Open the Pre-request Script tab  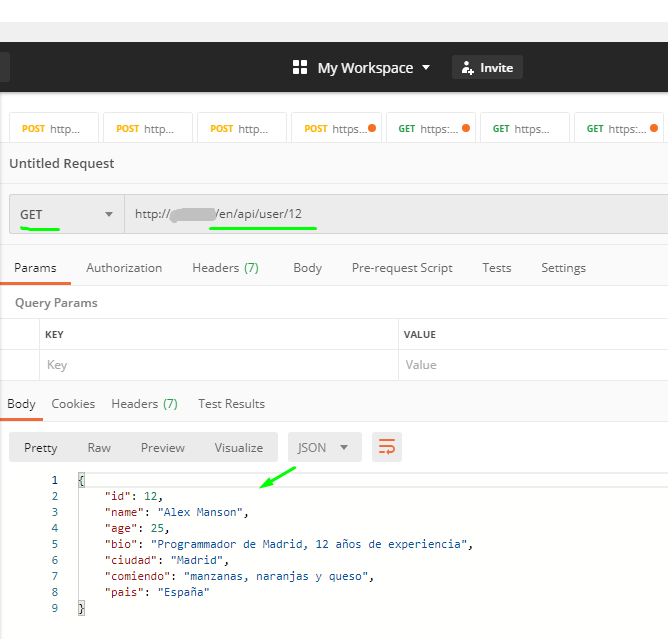point(402,268)
